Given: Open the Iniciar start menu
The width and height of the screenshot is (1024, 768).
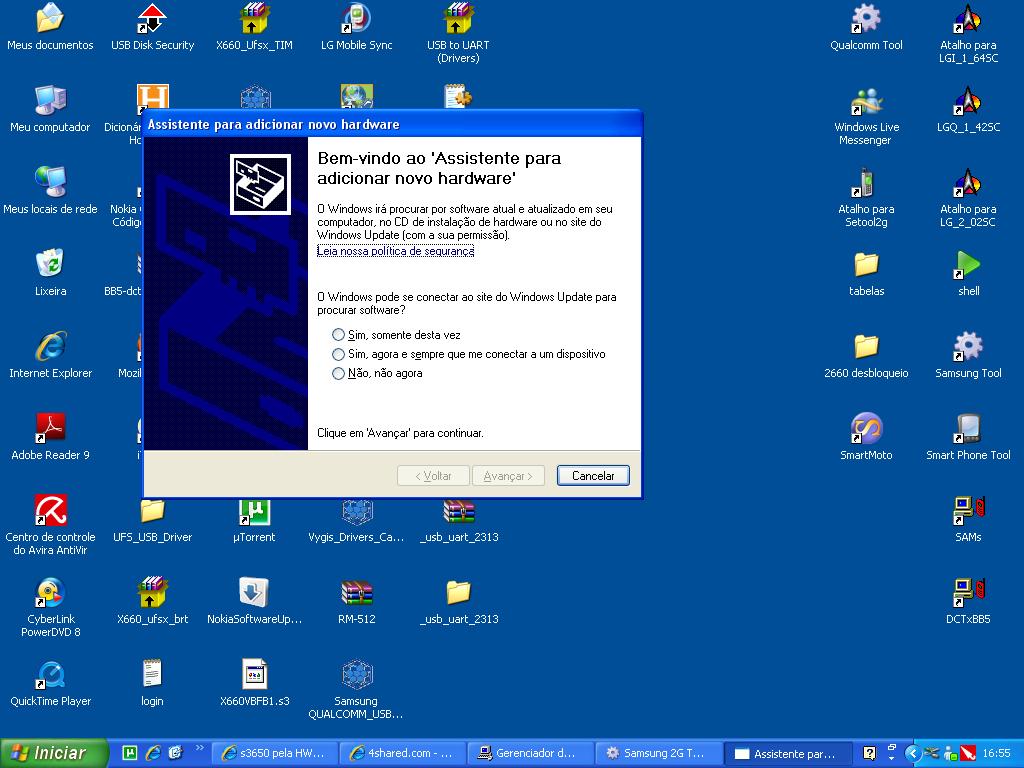Looking at the screenshot, I should coord(54,753).
